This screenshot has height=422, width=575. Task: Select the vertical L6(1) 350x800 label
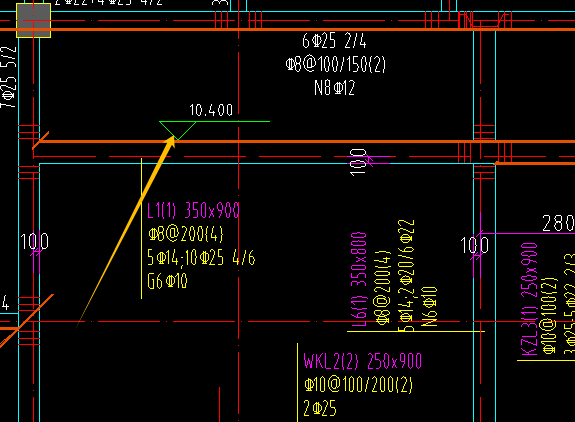pyautogui.click(x=359, y=279)
